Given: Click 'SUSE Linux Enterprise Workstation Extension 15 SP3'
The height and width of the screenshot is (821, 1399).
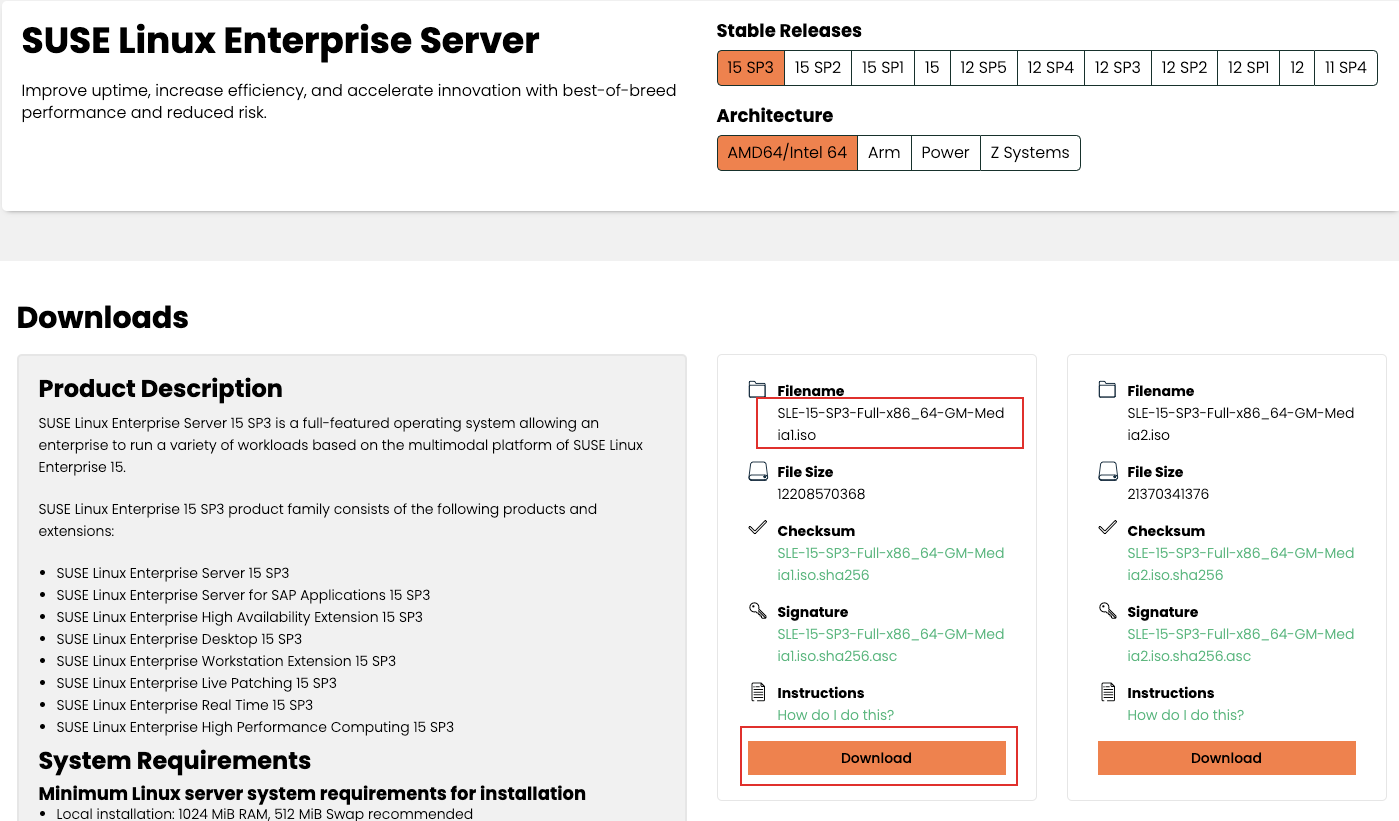Looking at the screenshot, I should point(226,661).
